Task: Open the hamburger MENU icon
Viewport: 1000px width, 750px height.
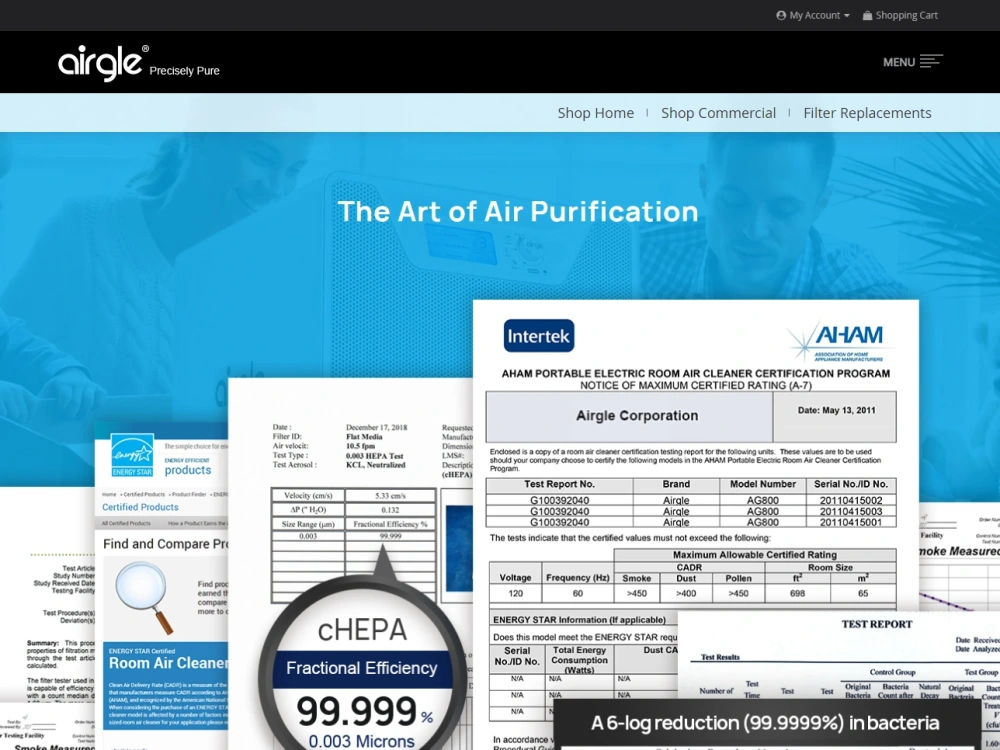Action: click(931, 61)
